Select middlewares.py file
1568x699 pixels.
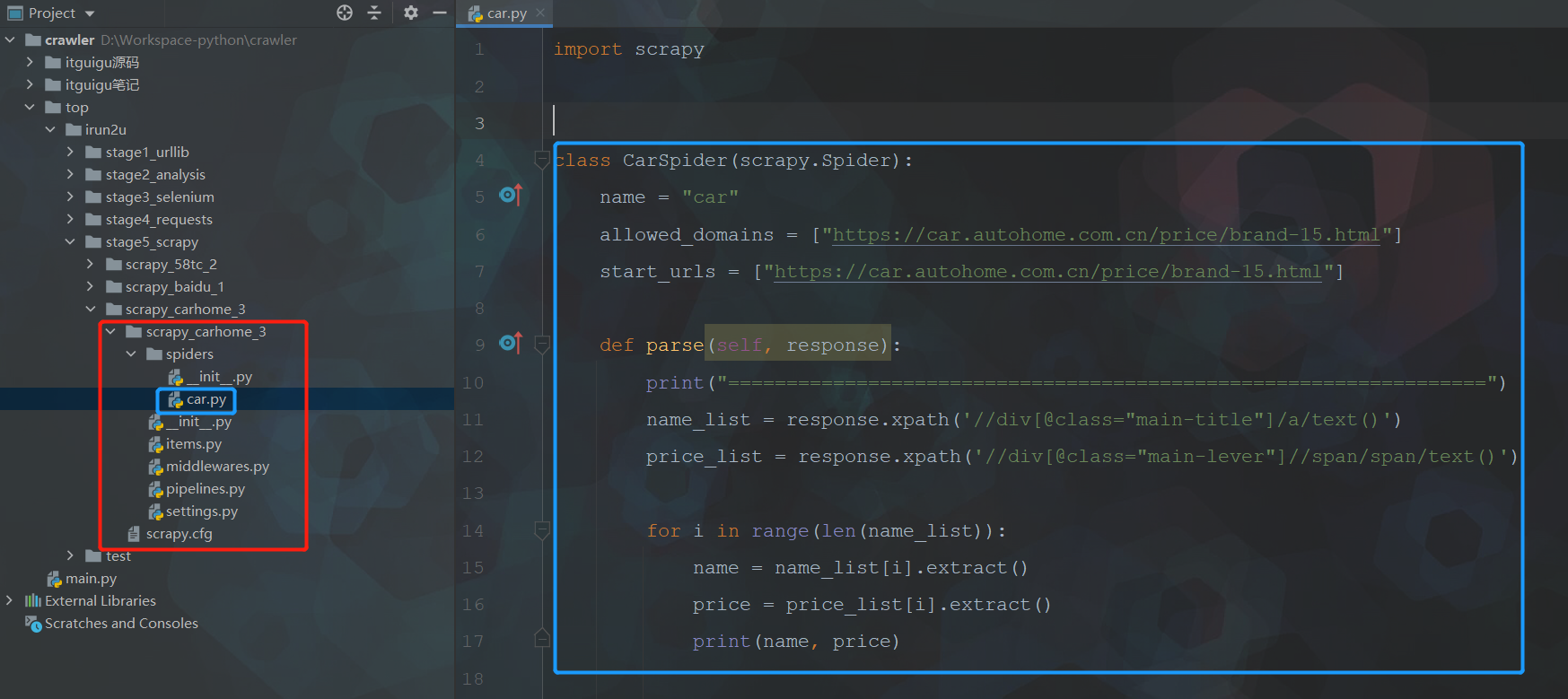coord(217,467)
